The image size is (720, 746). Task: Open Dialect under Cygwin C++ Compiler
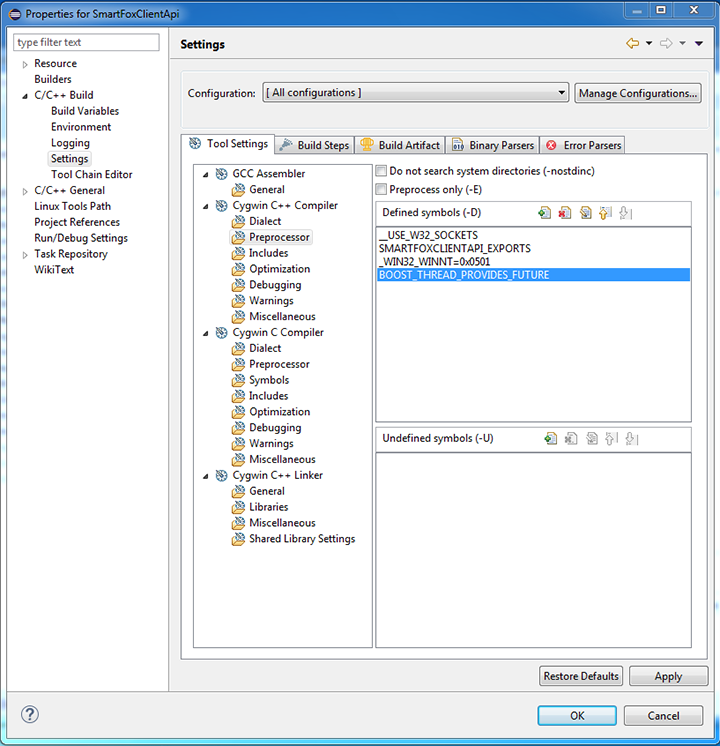click(x=265, y=221)
